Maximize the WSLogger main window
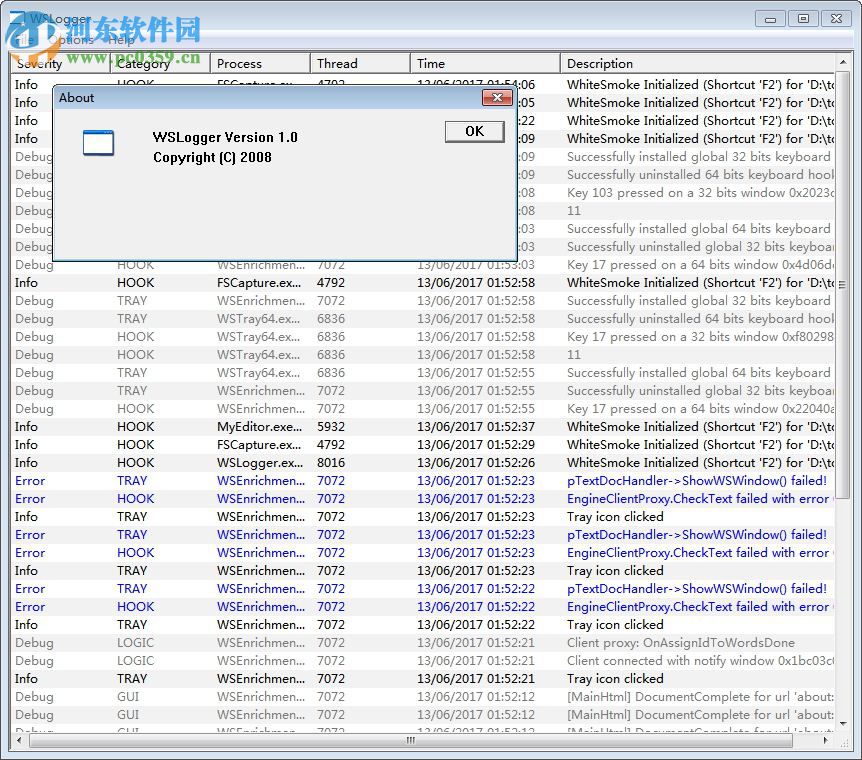The height and width of the screenshot is (760, 862). point(802,18)
